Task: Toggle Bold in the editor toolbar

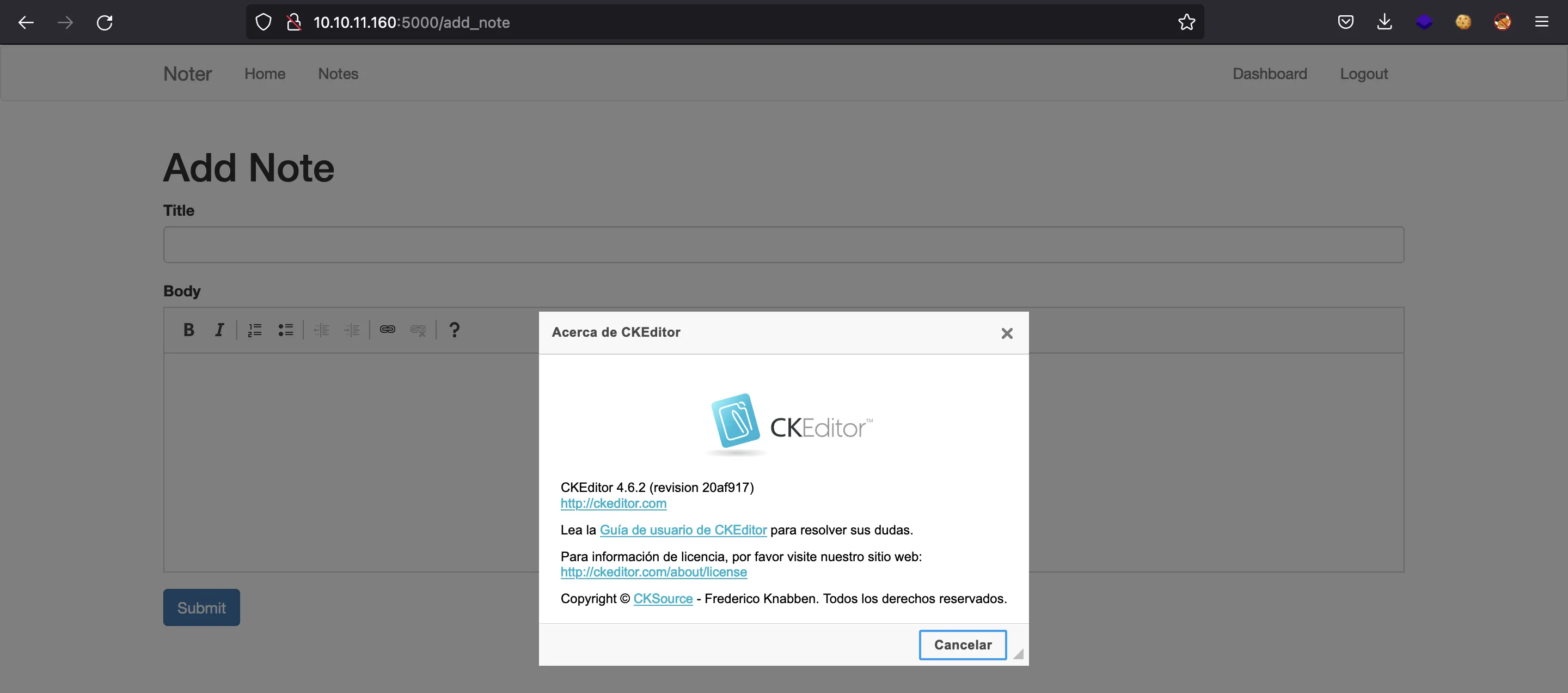Action: pyautogui.click(x=189, y=330)
